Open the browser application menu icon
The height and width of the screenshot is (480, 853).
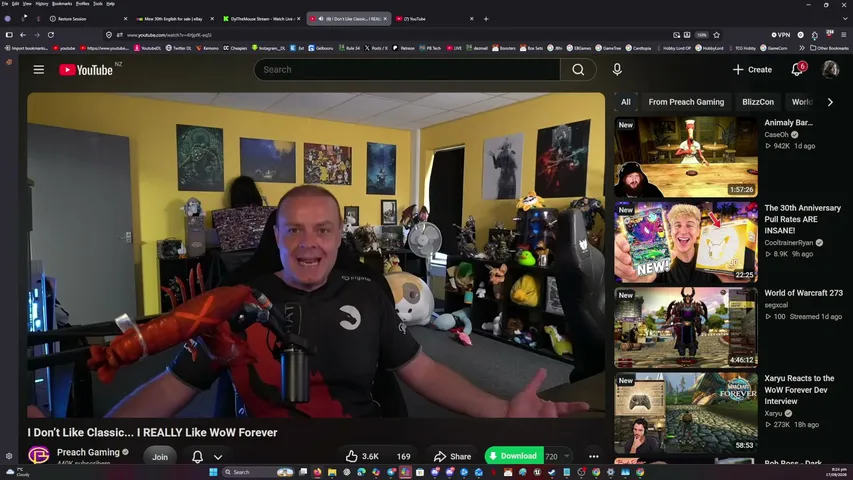coord(843,35)
